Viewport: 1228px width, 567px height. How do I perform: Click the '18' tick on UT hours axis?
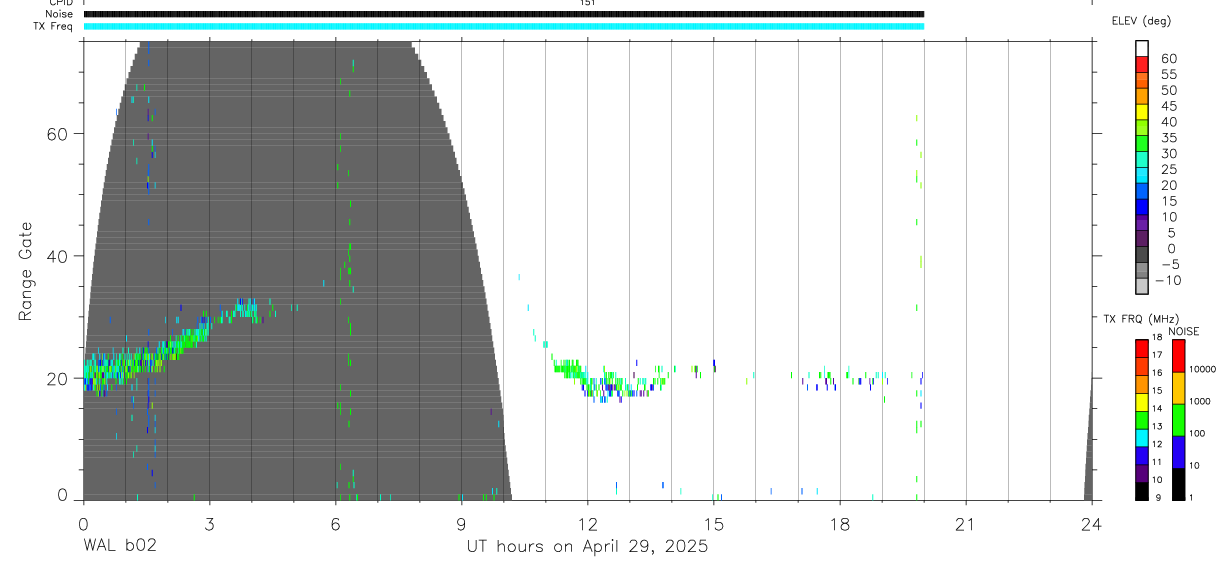point(839,524)
